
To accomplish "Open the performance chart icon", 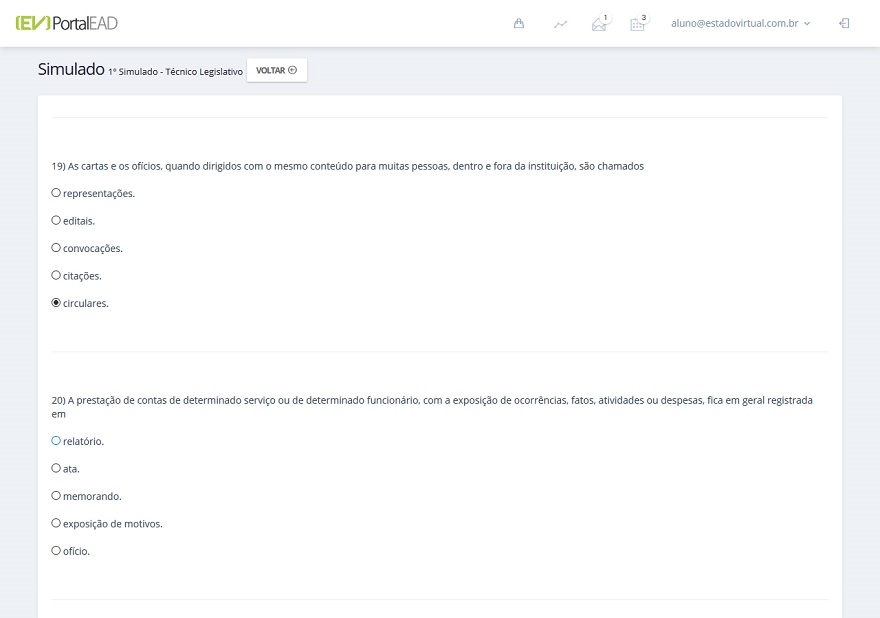I will pyautogui.click(x=560, y=24).
